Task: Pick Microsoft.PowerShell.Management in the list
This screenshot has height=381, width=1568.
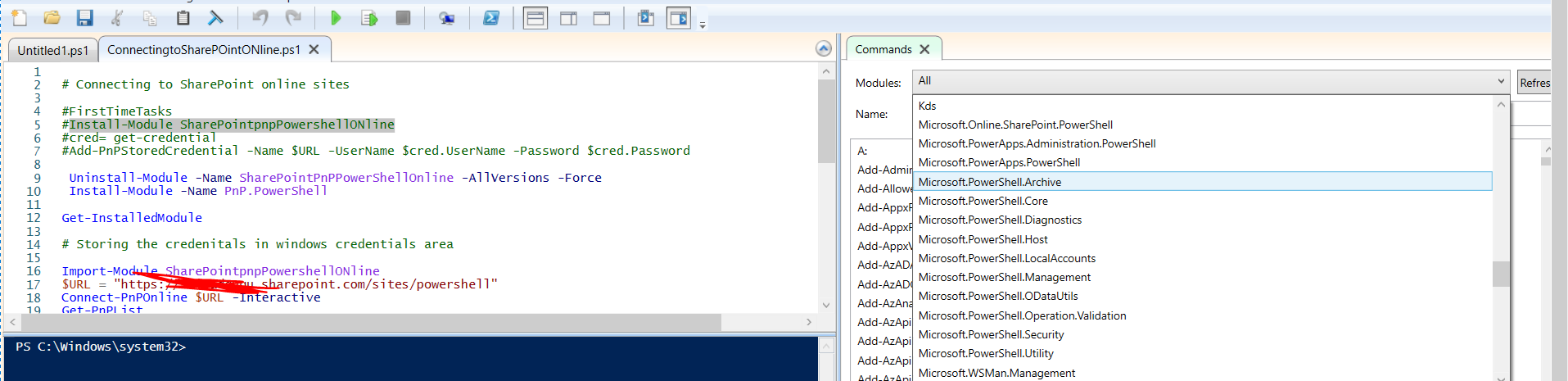Action: tap(1202, 277)
